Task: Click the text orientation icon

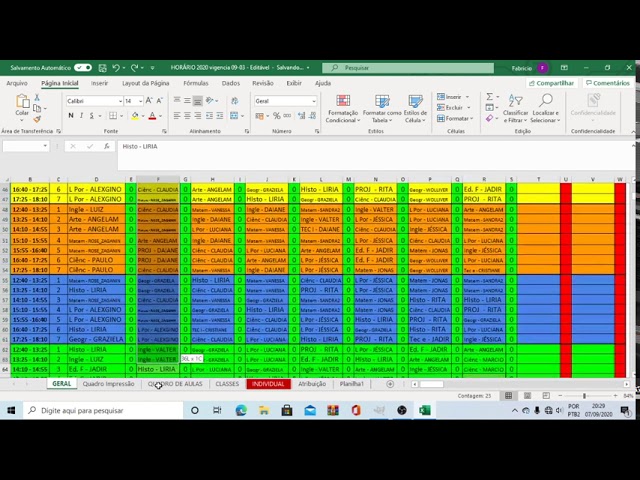Action: point(210,100)
